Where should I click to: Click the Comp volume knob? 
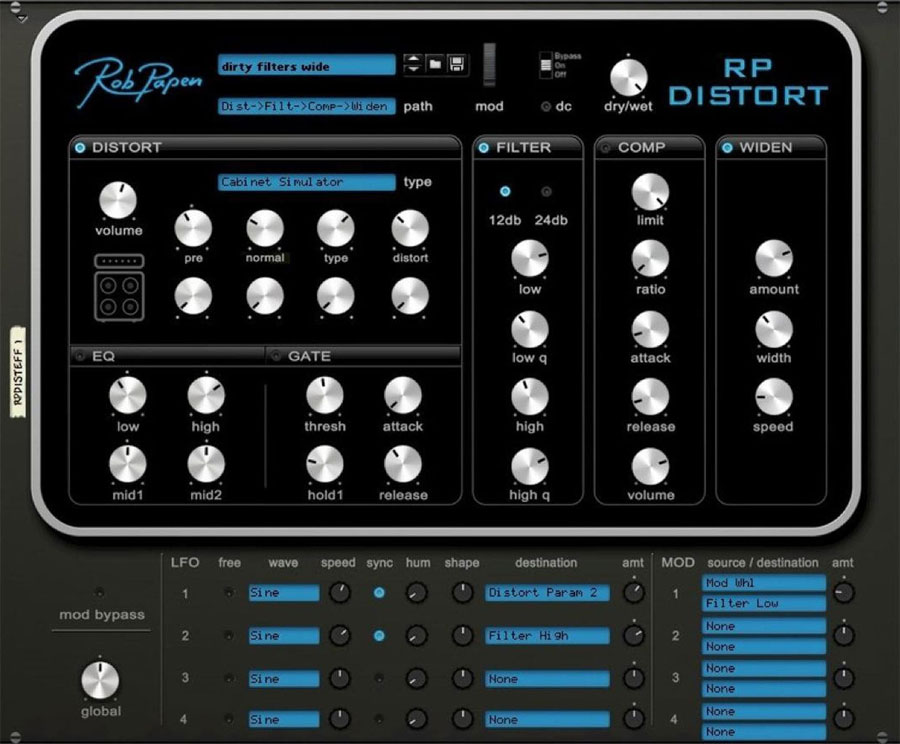point(650,467)
